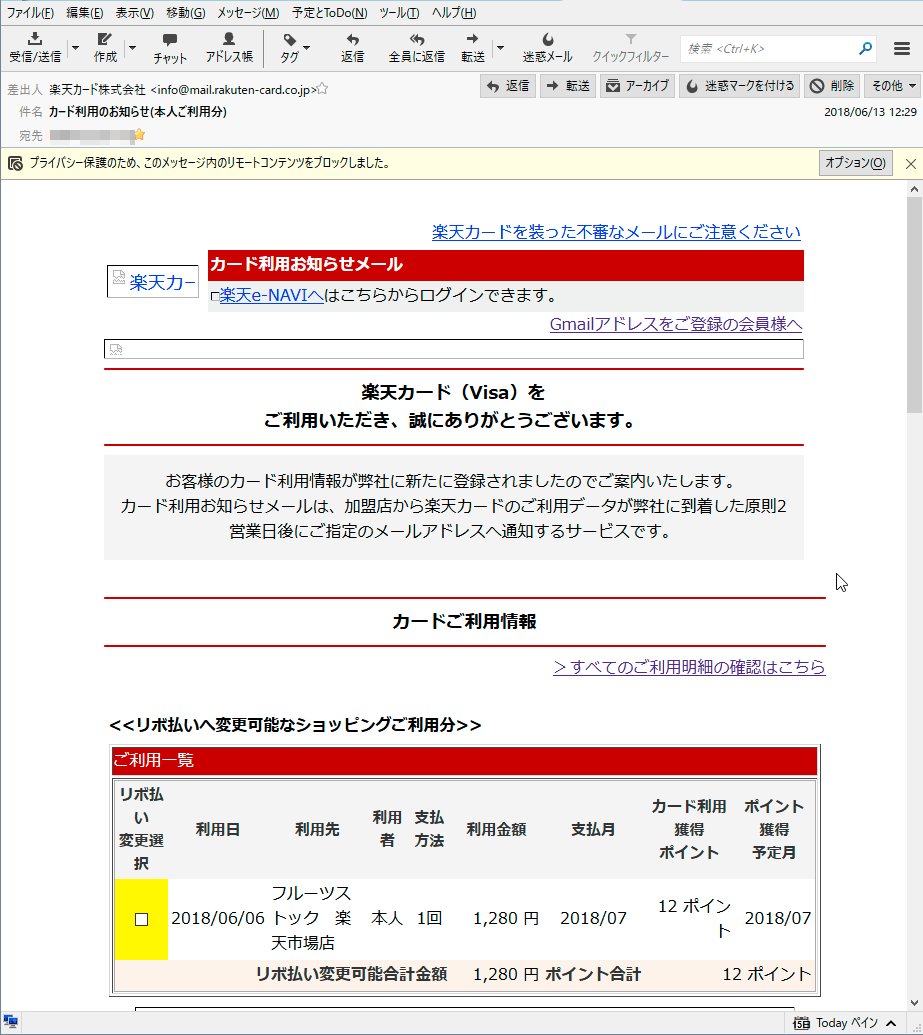The height and width of the screenshot is (1035, 923).
Task: Open the その他 more actions dropdown
Action: (893, 86)
